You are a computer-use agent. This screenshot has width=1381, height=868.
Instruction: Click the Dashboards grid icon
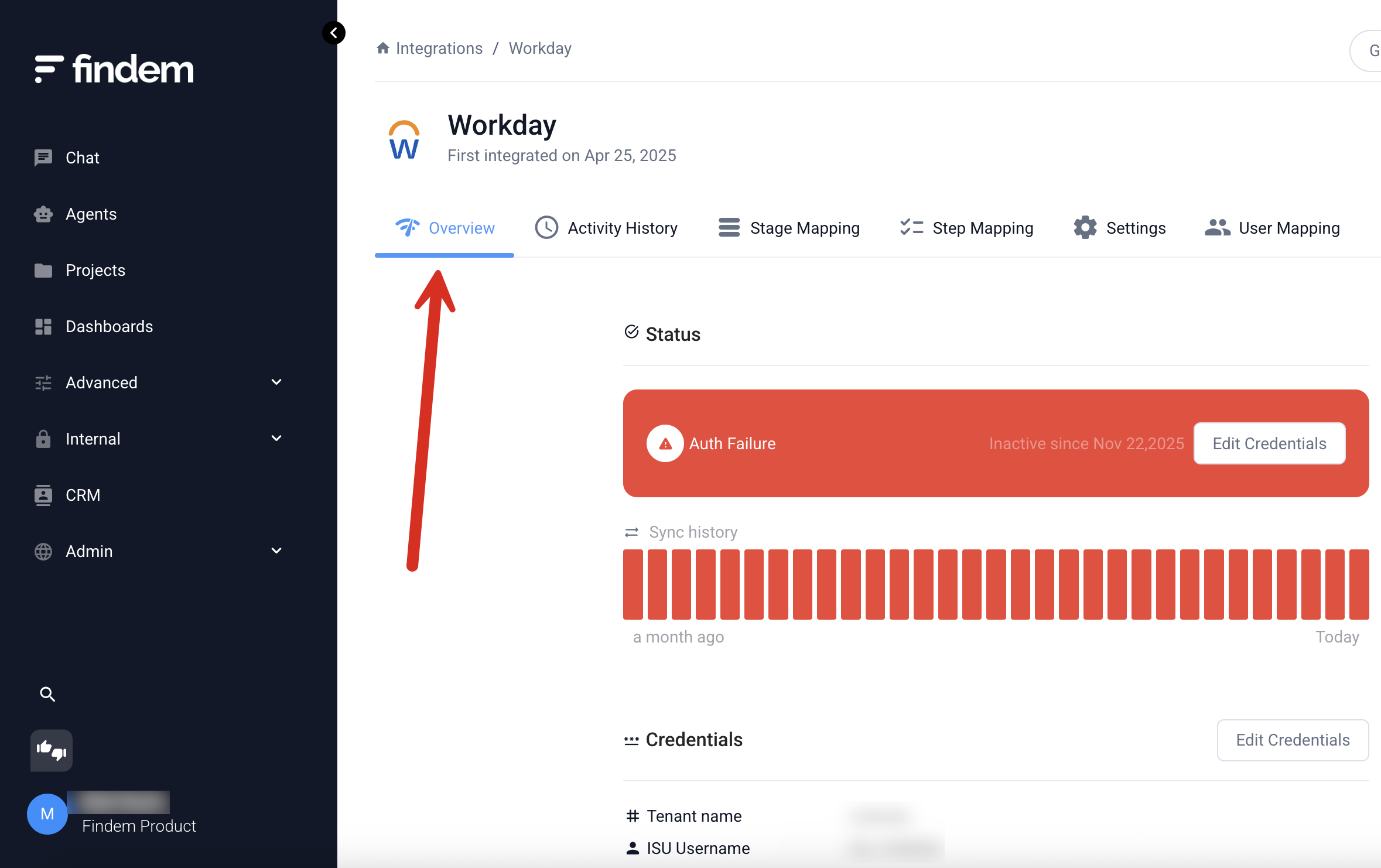coord(43,326)
